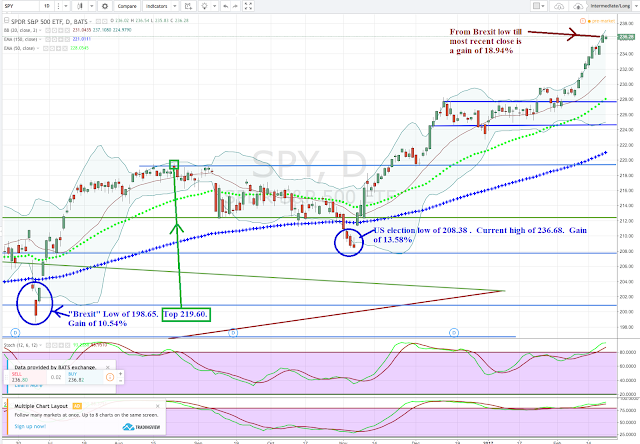Open the Indicators menu

click(x=157, y=6)
